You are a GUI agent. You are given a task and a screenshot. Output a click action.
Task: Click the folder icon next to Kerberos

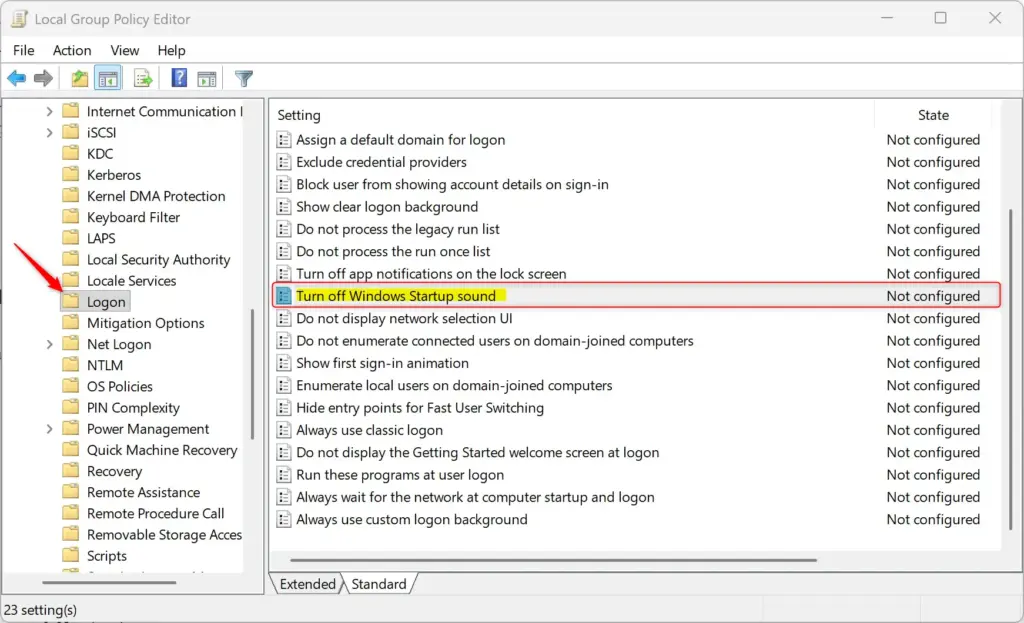[x=71, y=174]
